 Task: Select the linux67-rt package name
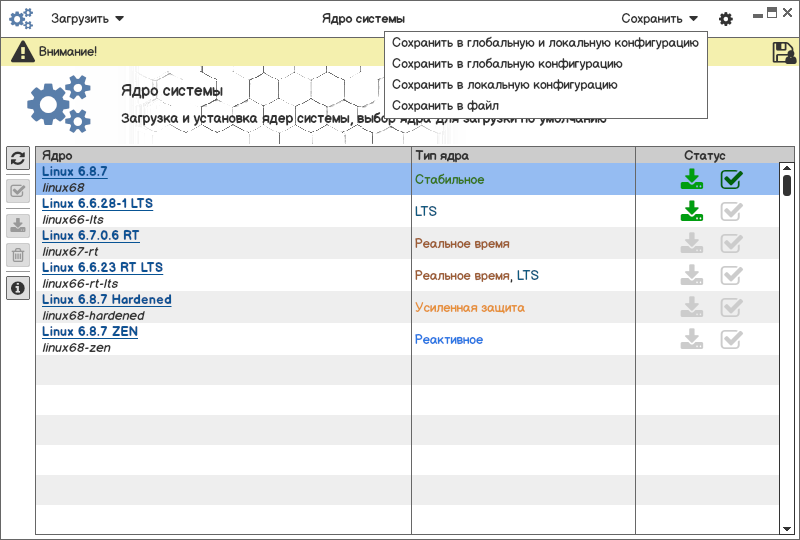tap(70, 252)
